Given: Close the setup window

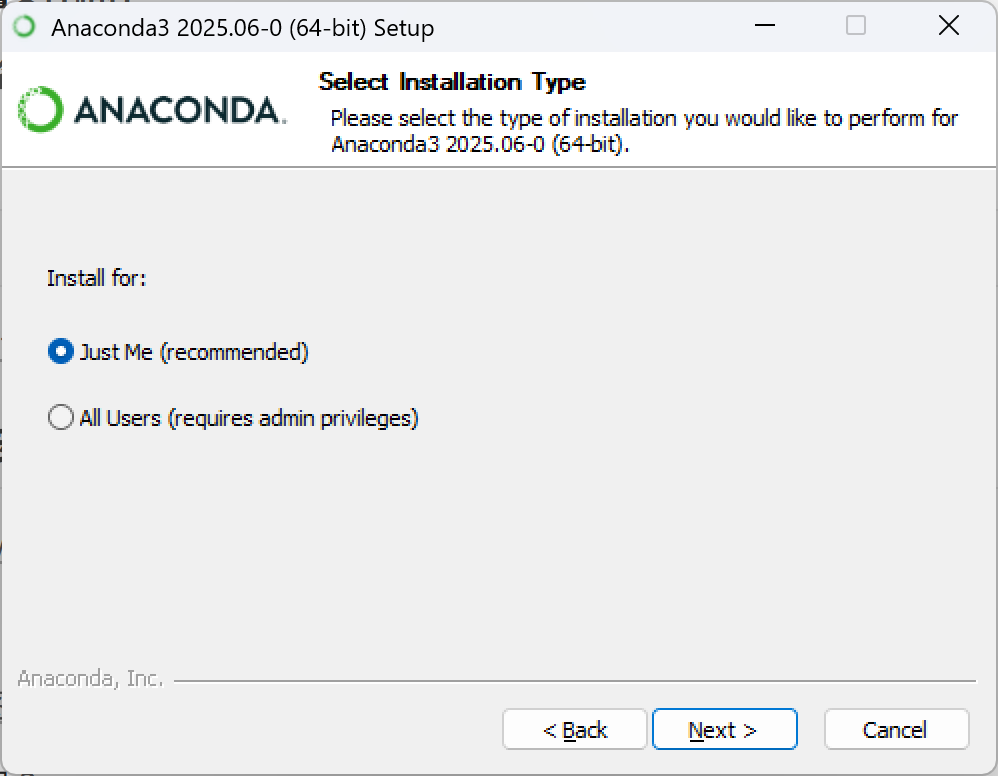Looking at the screenshot, I should click(x=948, y=26).
